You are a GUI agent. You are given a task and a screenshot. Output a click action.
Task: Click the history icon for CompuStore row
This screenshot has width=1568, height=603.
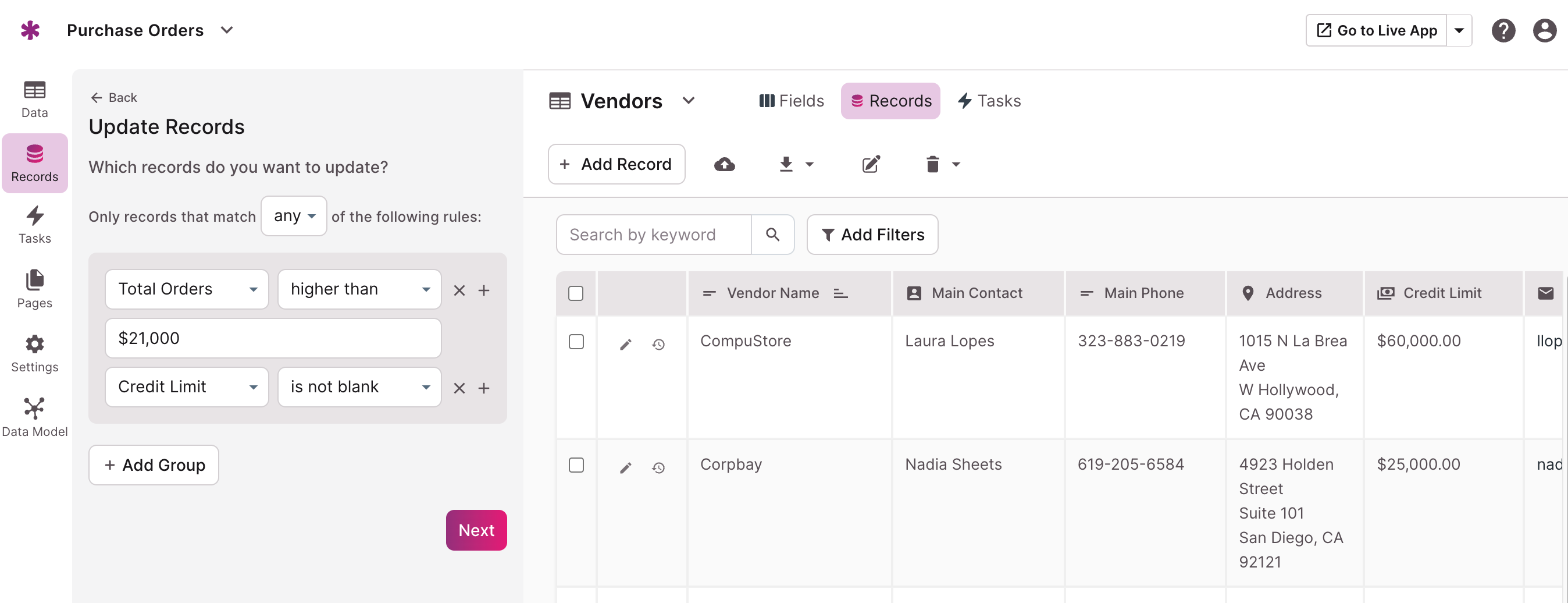[658, 345]
